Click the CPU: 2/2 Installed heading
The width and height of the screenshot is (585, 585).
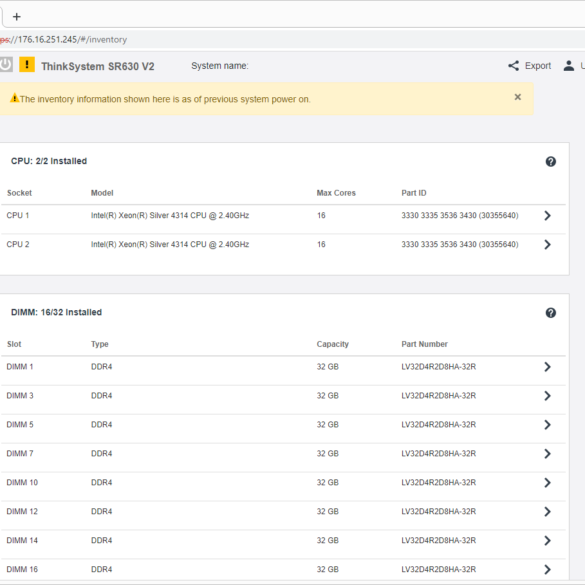tap(49, 161)
